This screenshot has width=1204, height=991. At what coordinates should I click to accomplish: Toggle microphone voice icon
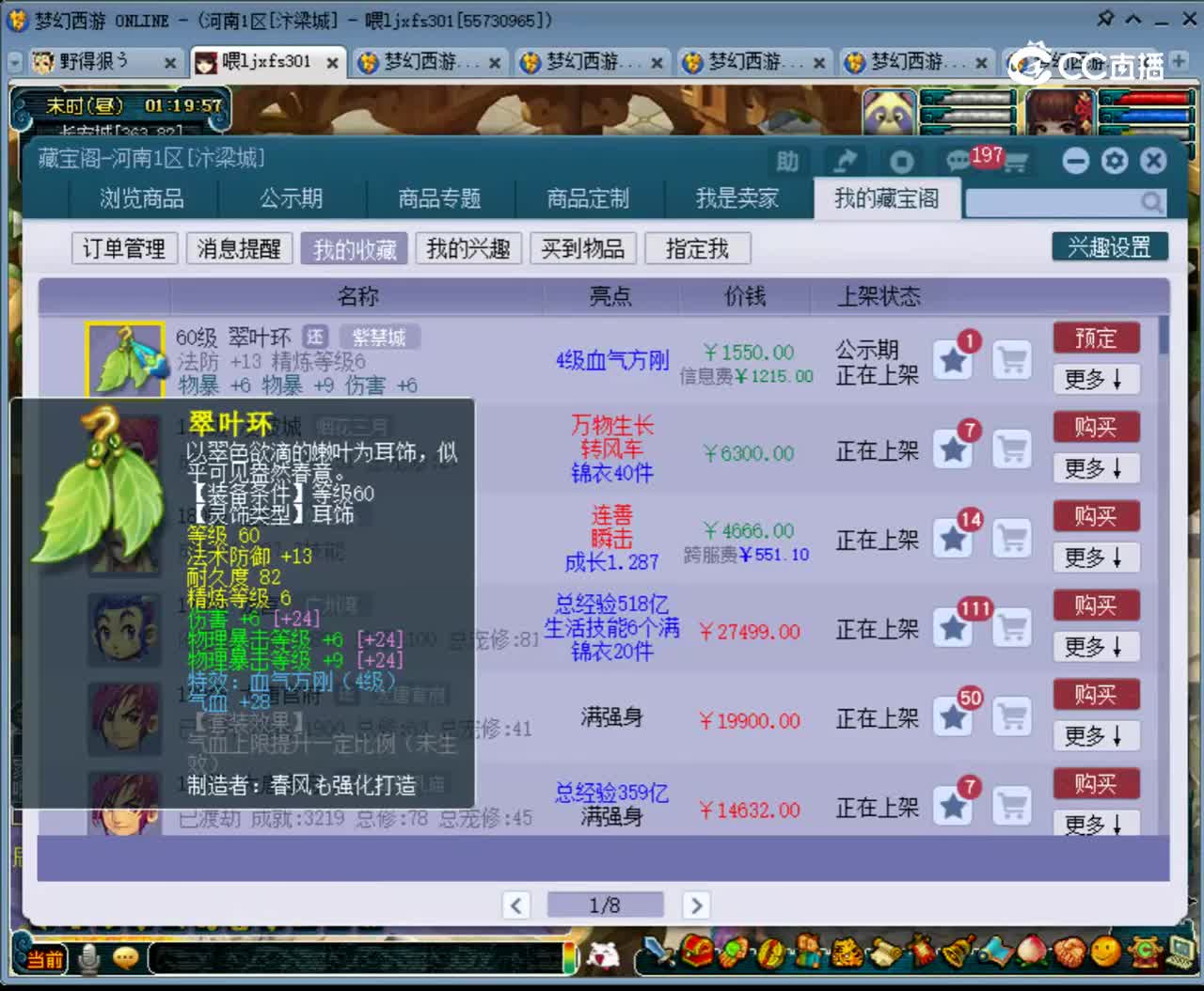tap(90, 959)
